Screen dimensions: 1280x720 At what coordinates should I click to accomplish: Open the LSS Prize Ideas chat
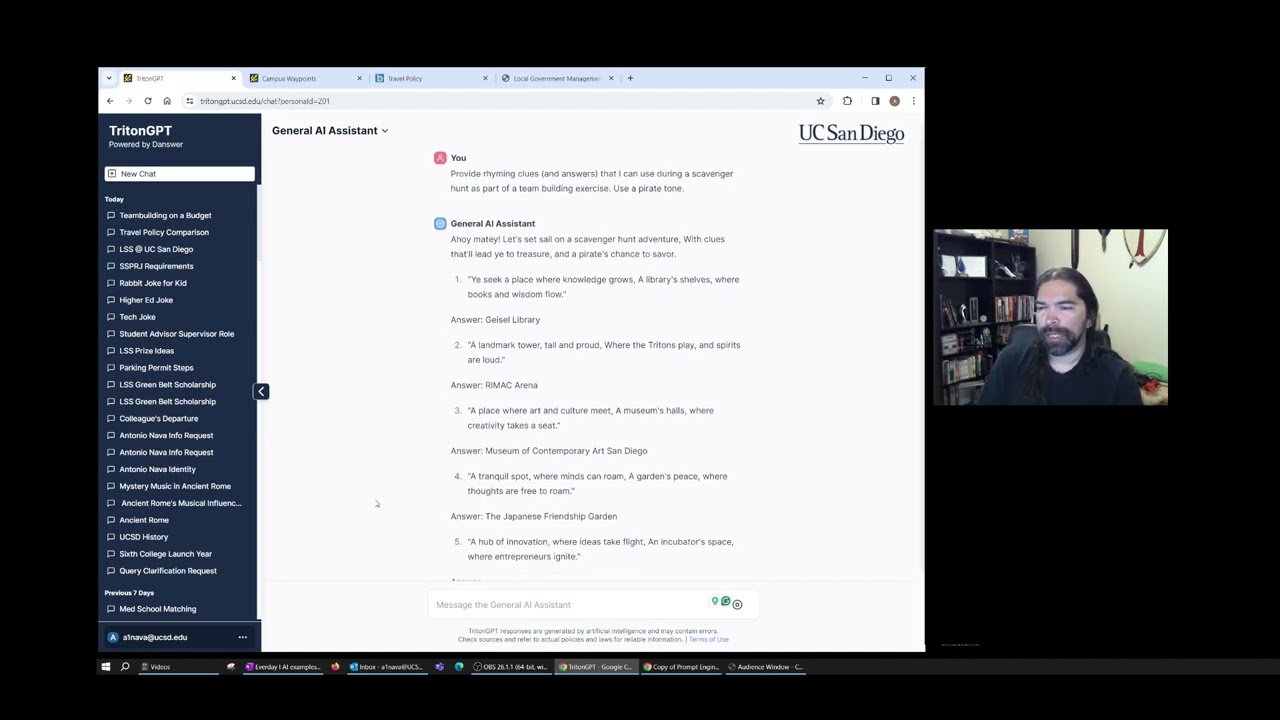[147, 351]
